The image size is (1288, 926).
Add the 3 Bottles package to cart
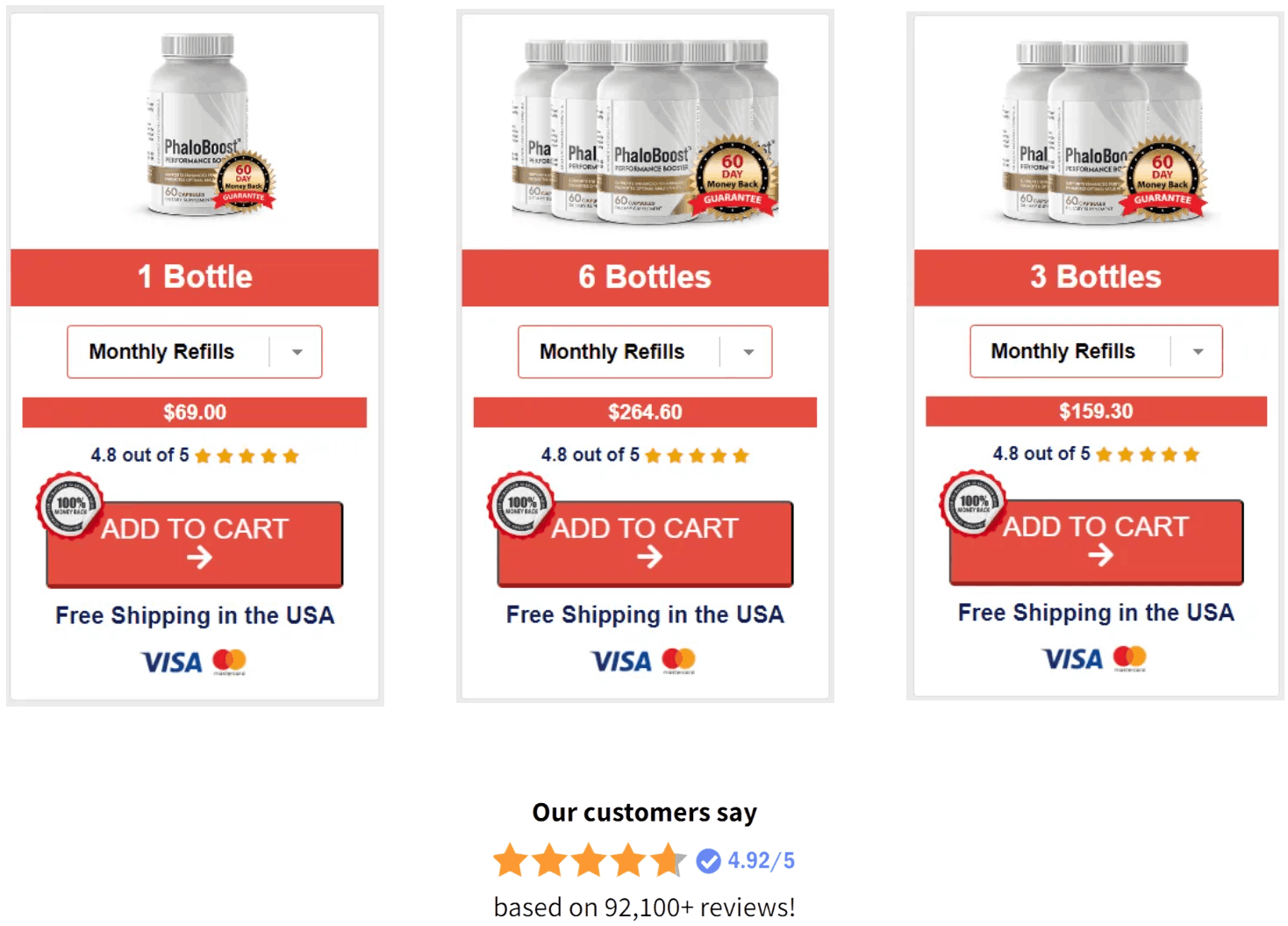click(x=1096, y=541)
